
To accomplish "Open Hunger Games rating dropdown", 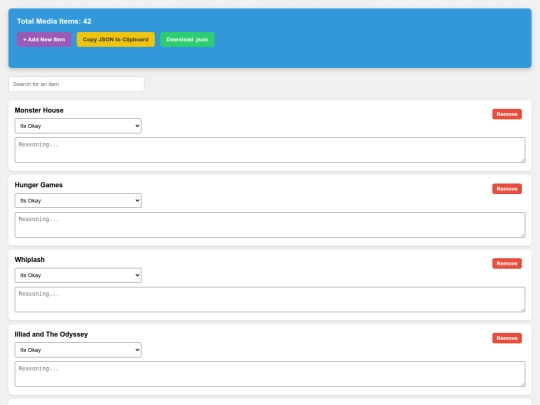I will point(78,200).
